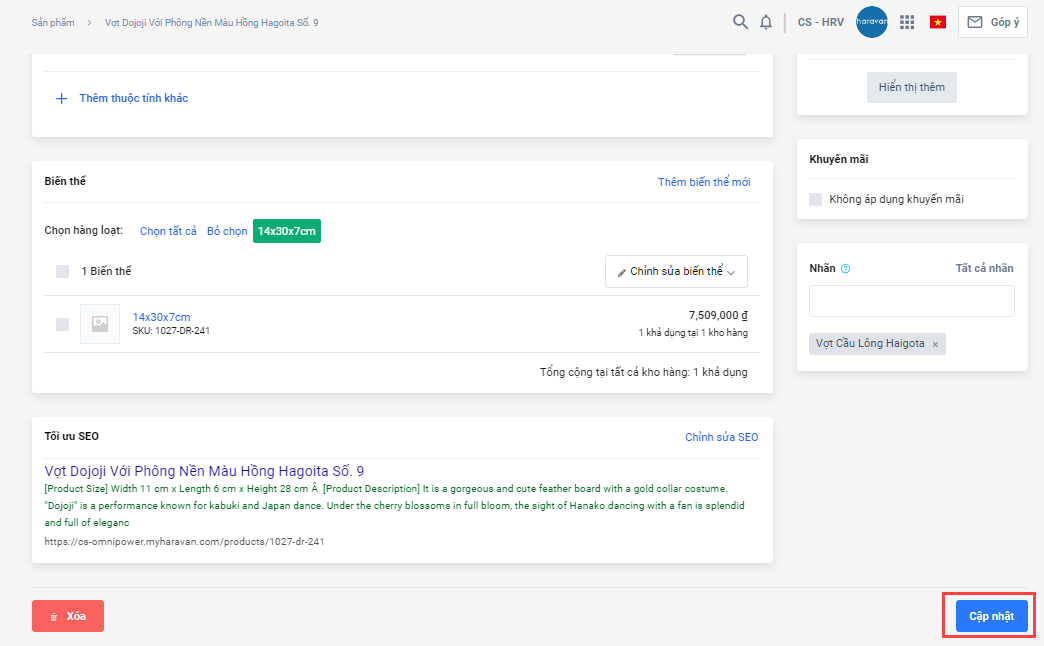Open the Tất cả nhãn list

(984, 268)
